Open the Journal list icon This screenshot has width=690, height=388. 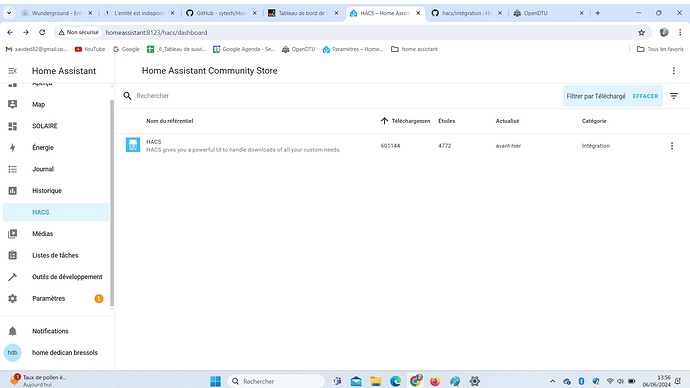point(12,169)
